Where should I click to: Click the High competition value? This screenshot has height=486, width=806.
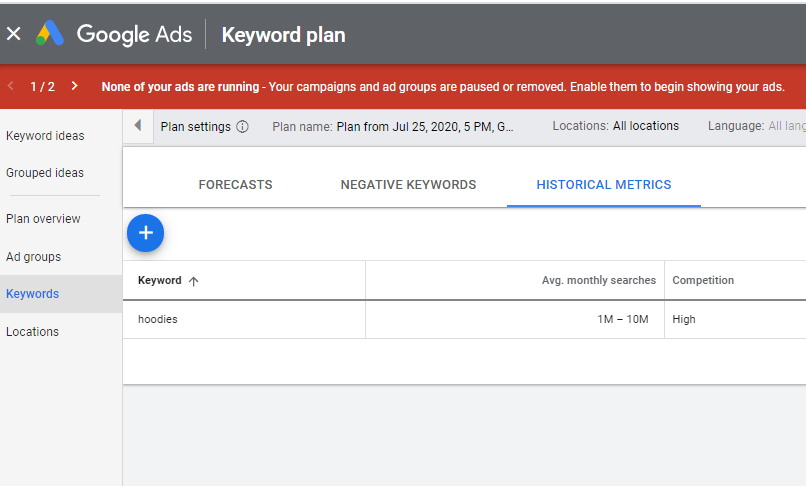(x=684, y=319)
